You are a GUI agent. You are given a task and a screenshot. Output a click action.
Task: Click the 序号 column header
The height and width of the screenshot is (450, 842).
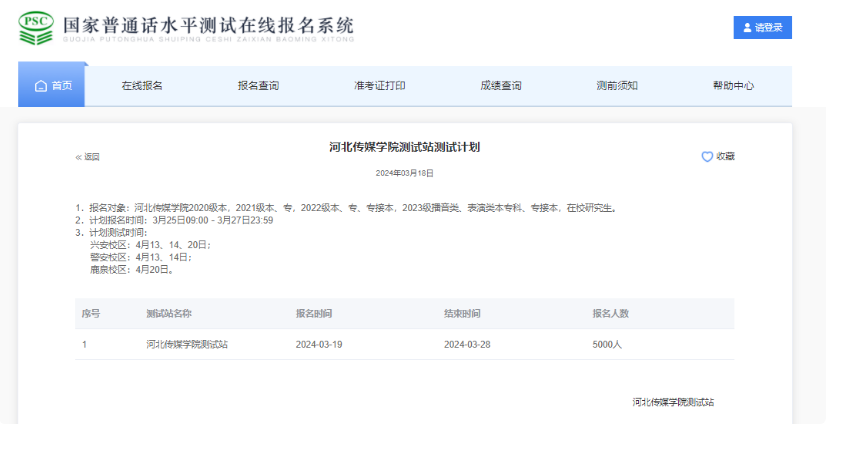[x=91, y=313]
